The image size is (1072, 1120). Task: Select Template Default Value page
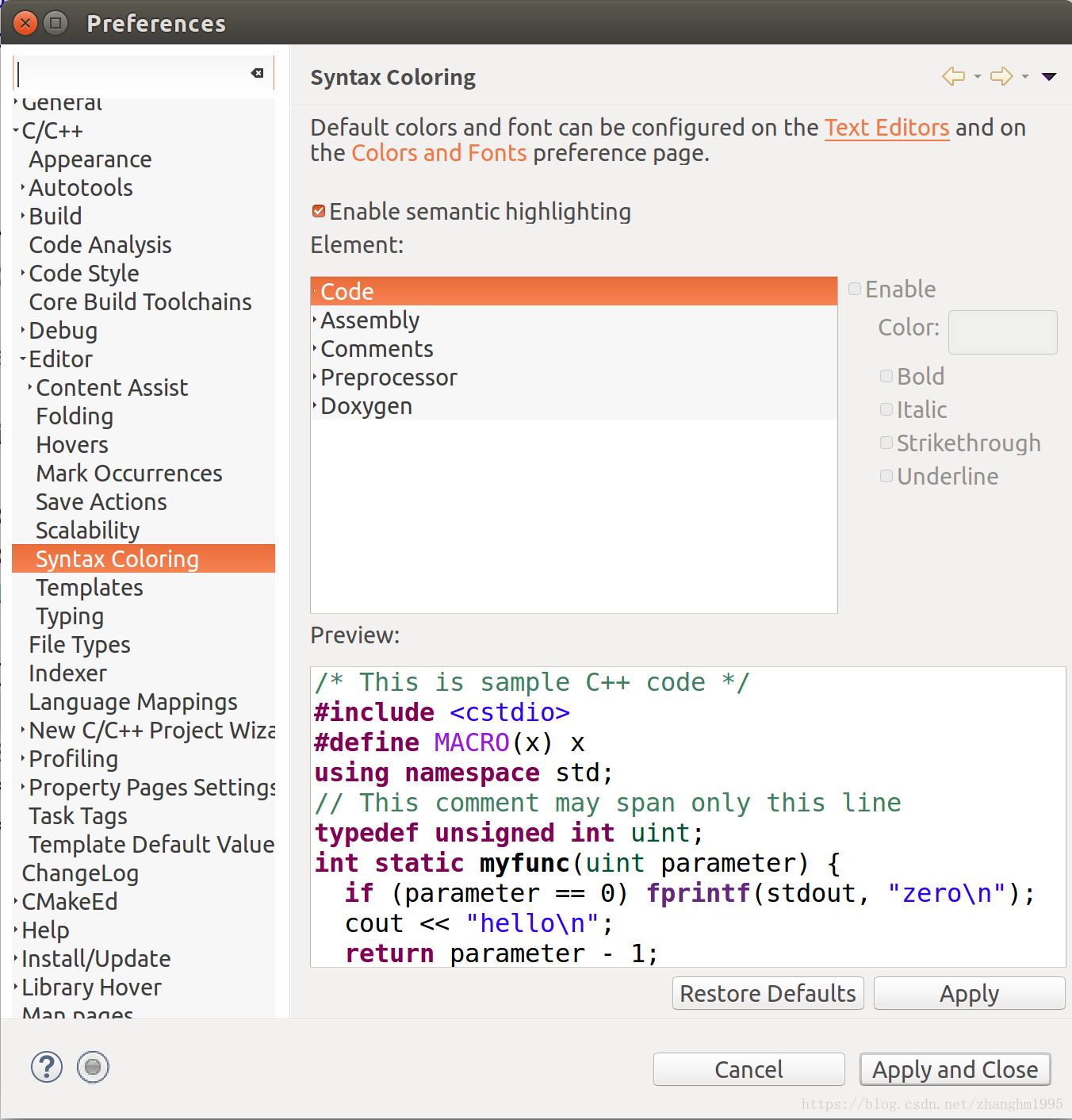[151, 845]
